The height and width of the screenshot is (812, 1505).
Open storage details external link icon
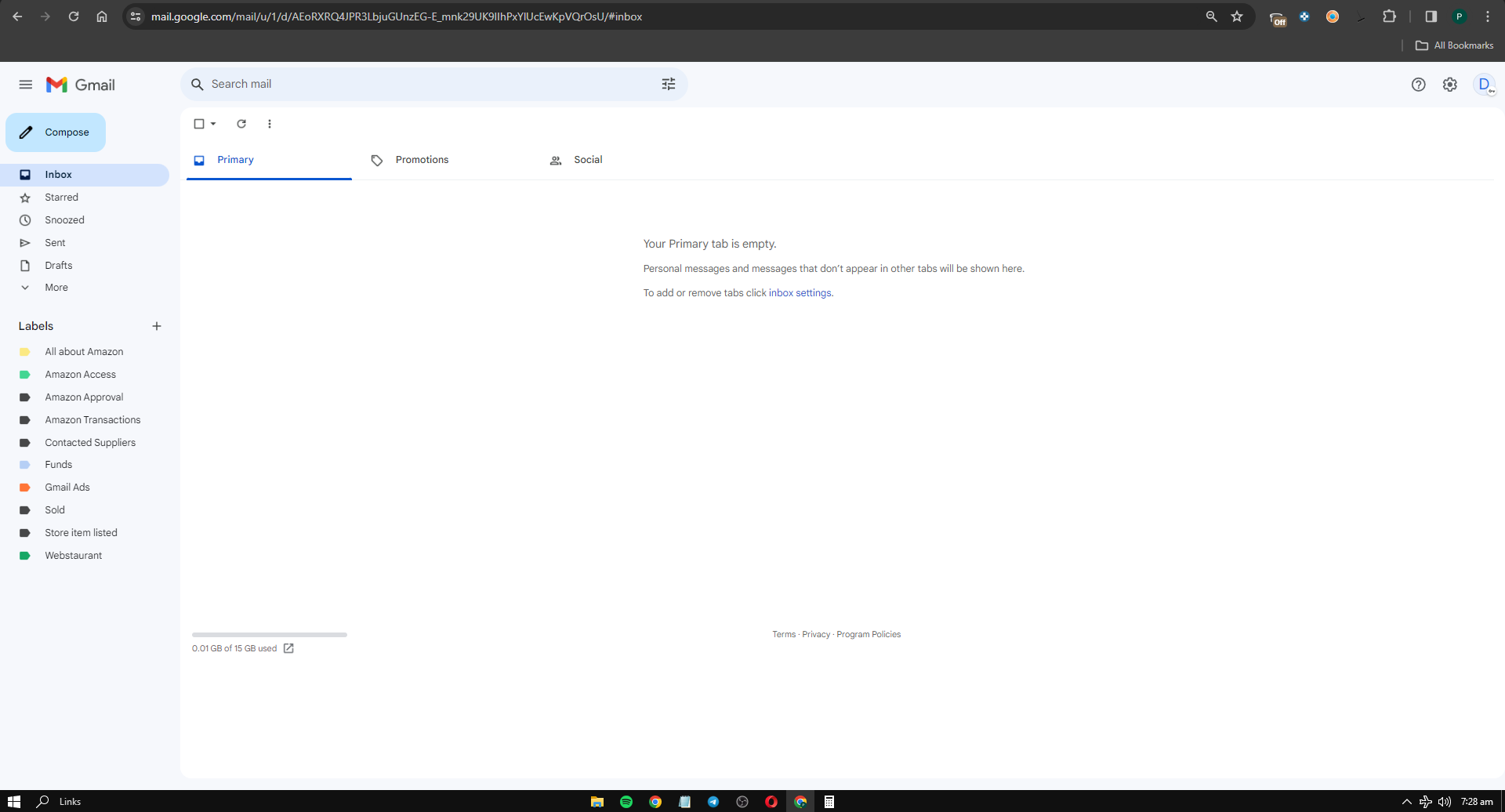tap(288, 648)
